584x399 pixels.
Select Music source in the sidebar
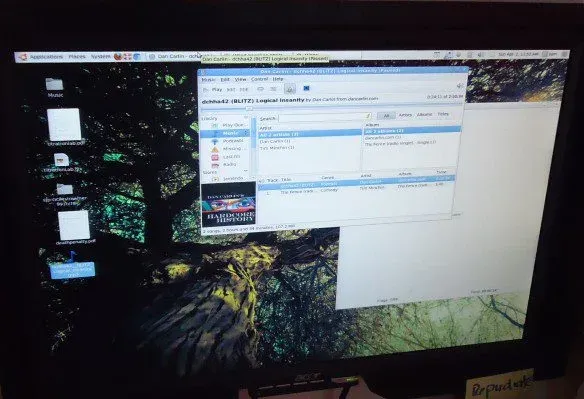pyautogui.click(x=225, y=133)
